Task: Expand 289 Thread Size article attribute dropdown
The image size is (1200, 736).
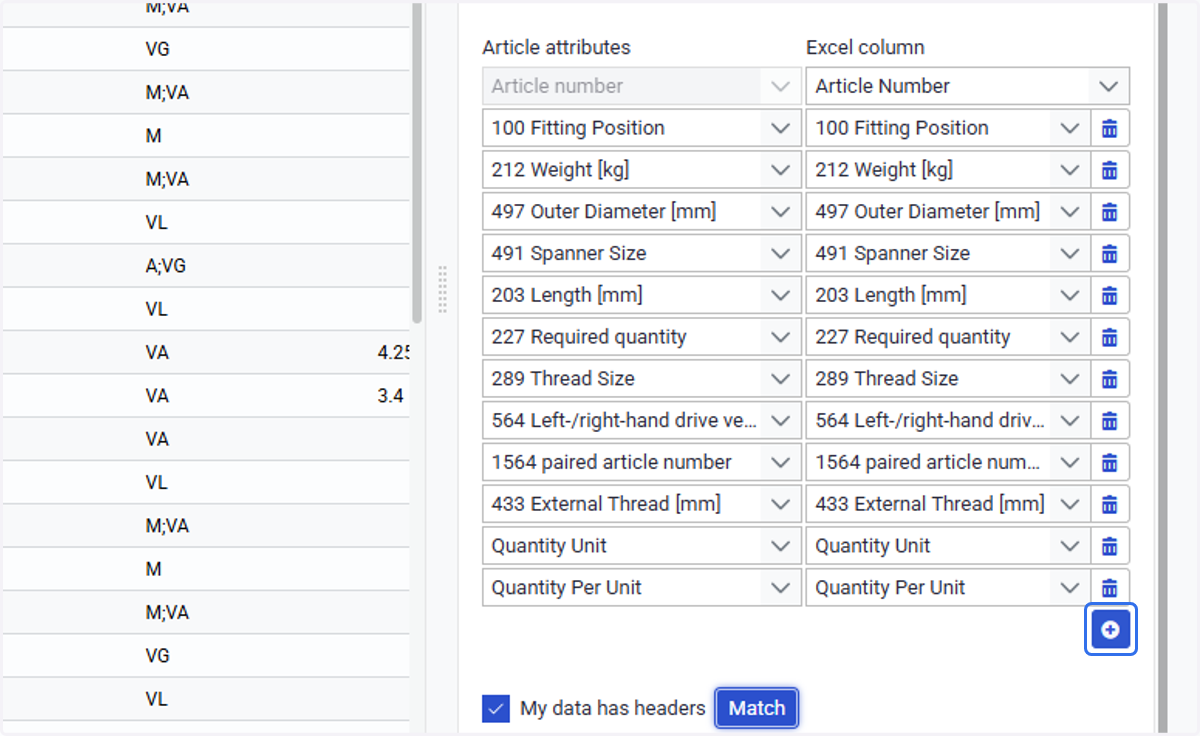Action: coord(781,379)
